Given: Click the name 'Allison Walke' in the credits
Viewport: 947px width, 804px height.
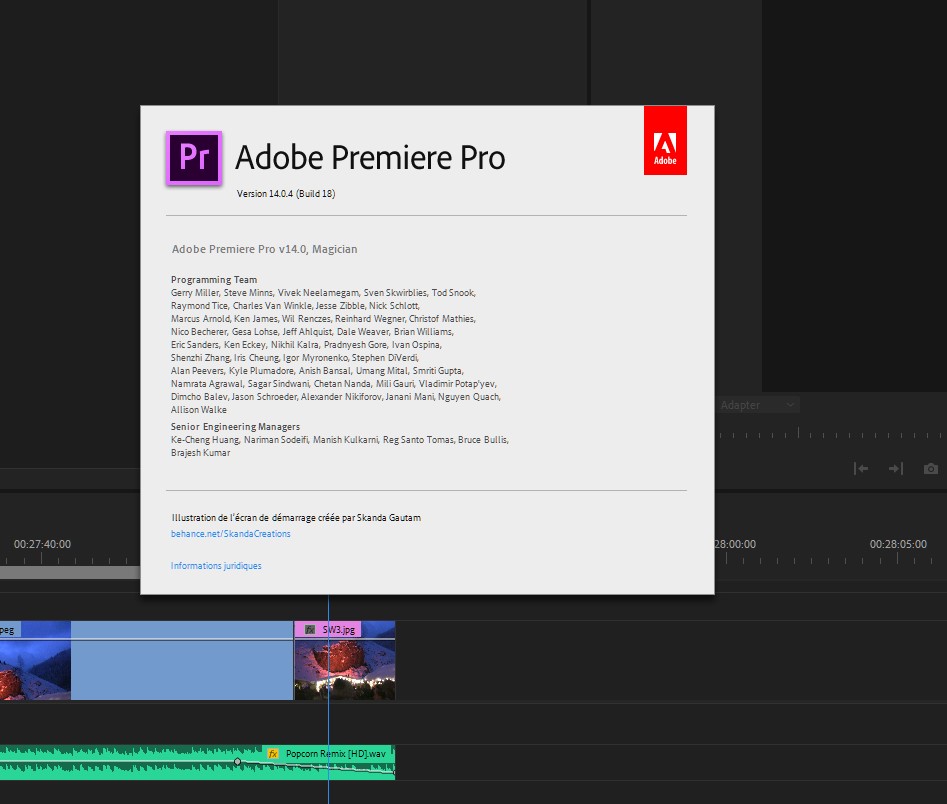Looking at the screenshot, I should click(199, 410).
